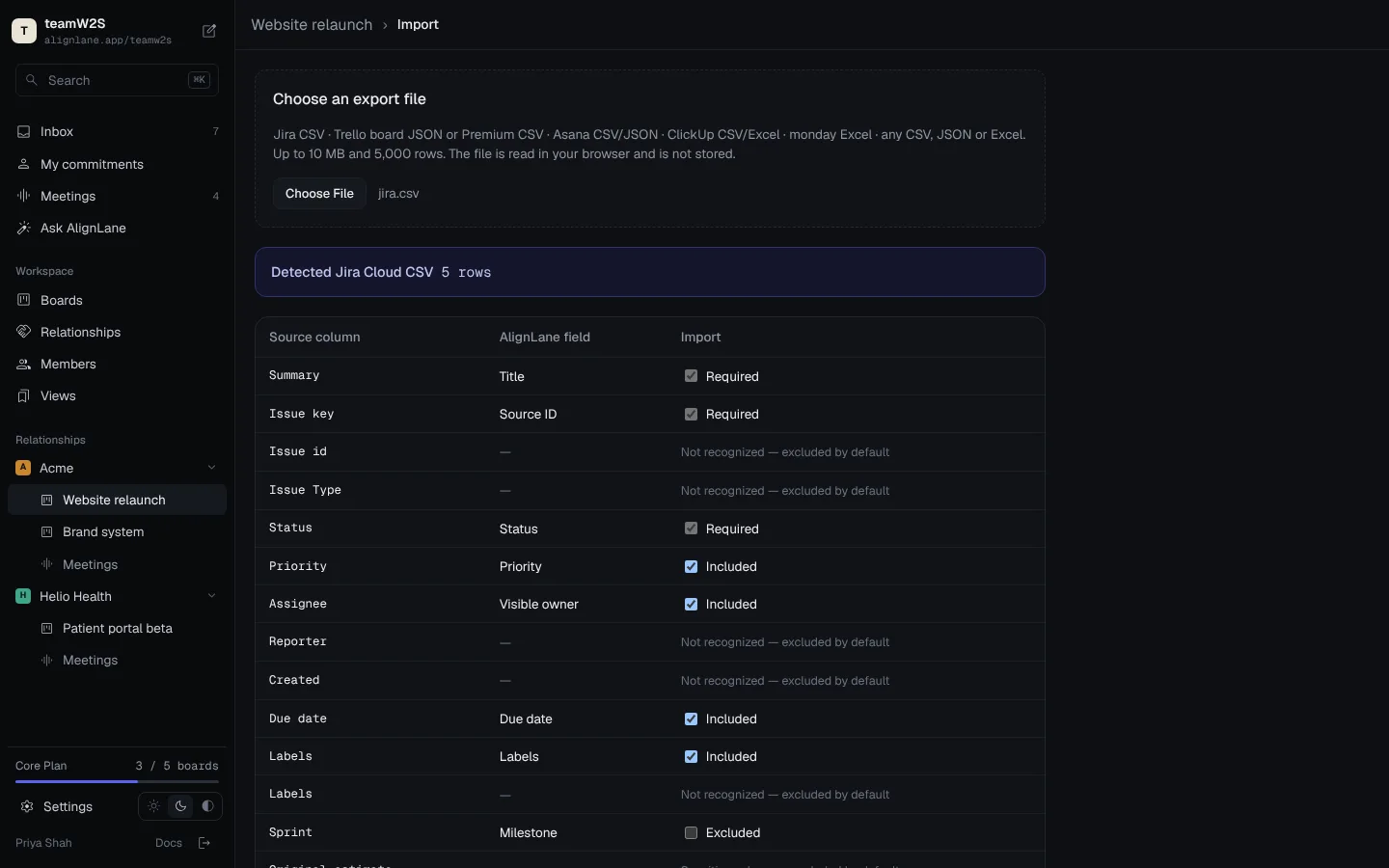Open the Inbox icon in sidebar
This screenshot has width=1389, height=868.
click(24, 131)
